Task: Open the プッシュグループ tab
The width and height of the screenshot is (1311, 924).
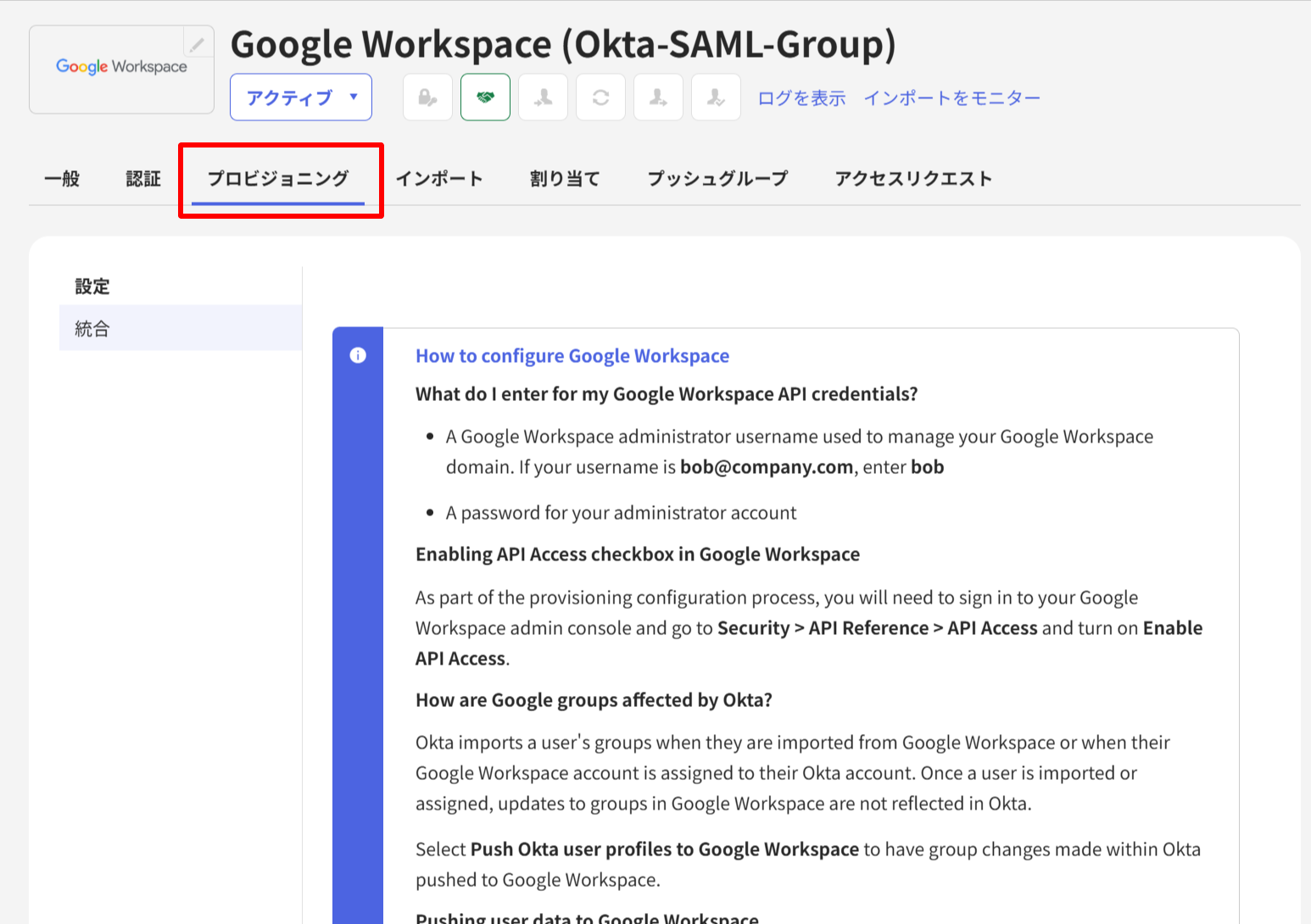Action: point(717,178)
